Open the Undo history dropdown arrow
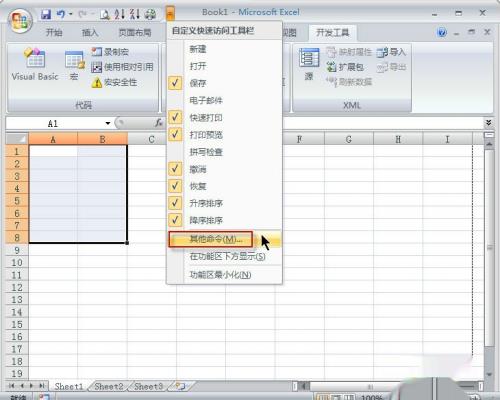The height and width of the screenshot is (400, 500). (x=71, y=14)
